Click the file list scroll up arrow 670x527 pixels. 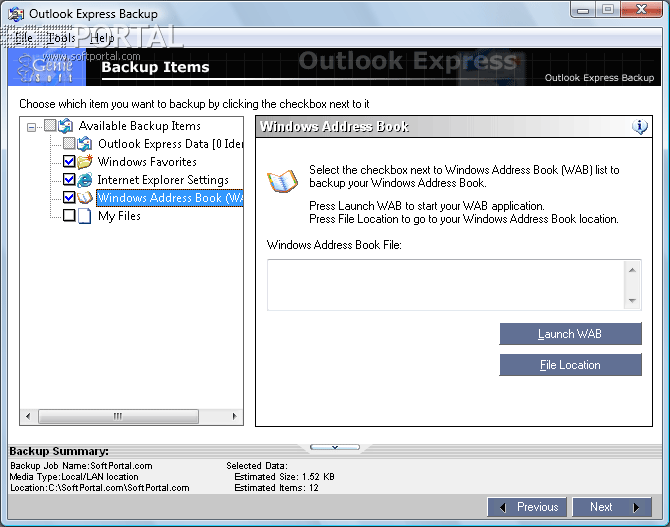click(x=632, y=270)
